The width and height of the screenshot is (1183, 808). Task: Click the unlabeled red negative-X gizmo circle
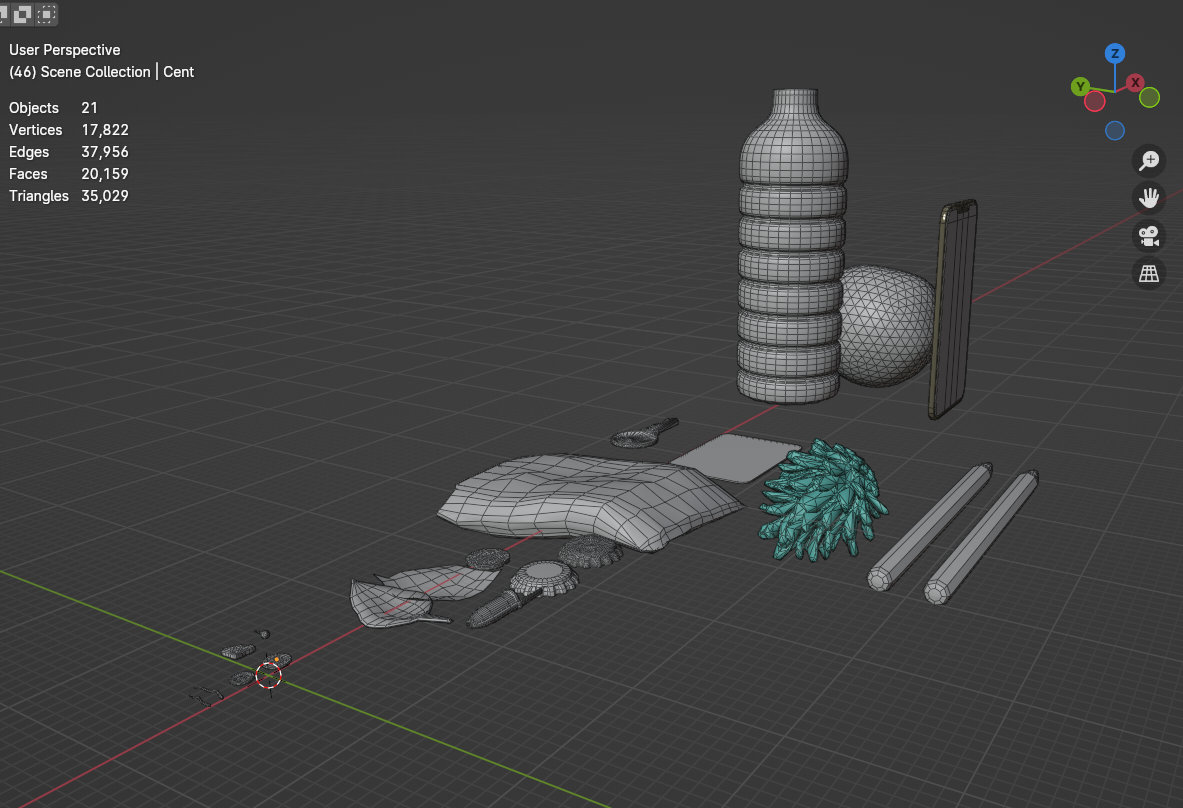coord(1095,101)
